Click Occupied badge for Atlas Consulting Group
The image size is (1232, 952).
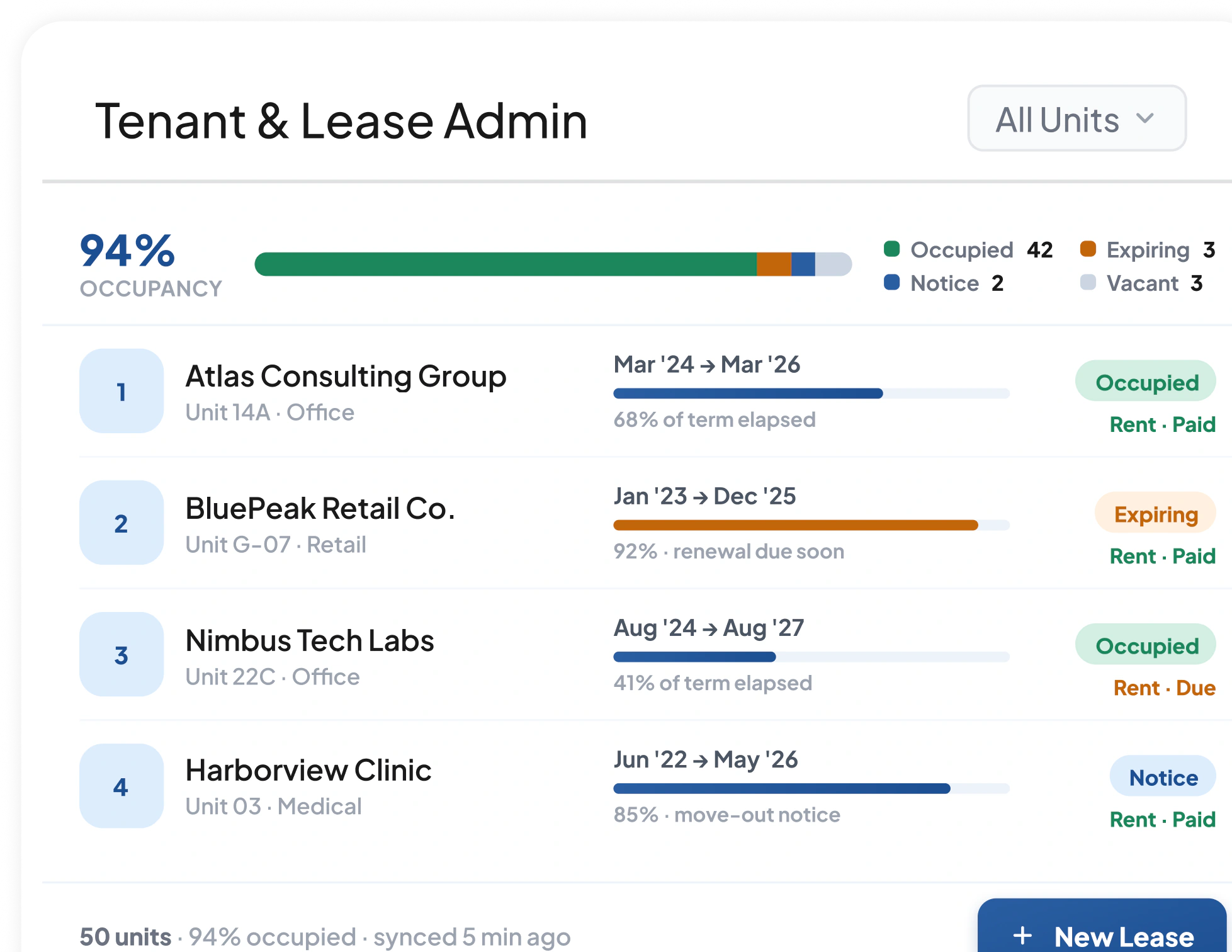pos(1146,382)
